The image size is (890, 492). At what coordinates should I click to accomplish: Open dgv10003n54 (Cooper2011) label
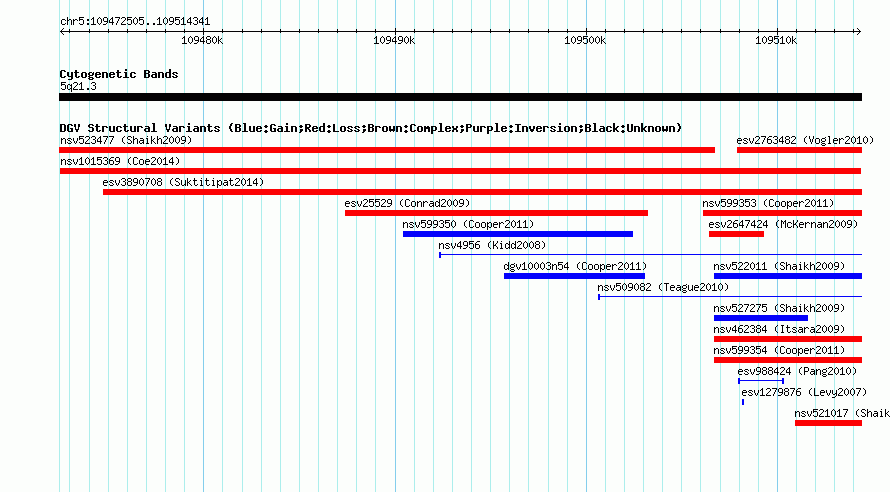(x=575, y=266)
